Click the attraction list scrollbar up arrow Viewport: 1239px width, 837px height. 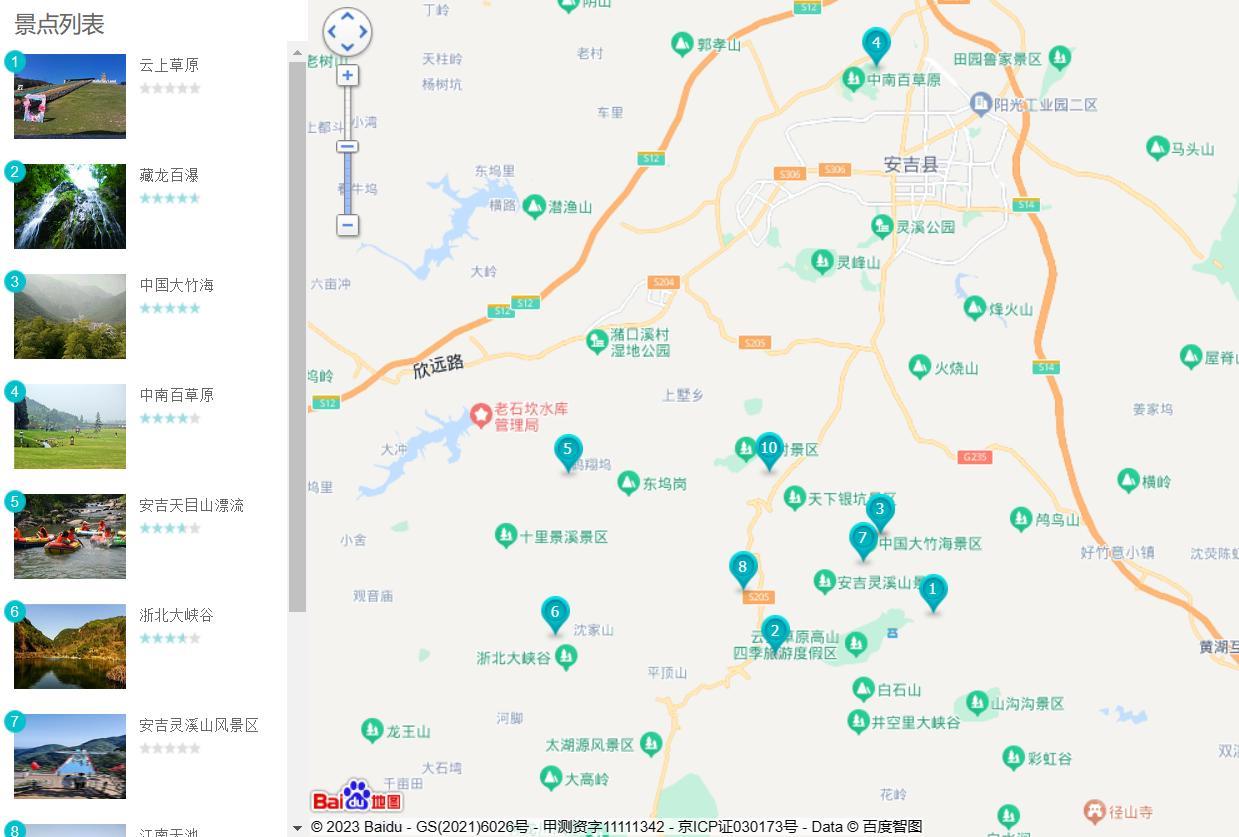pos(297,51)
